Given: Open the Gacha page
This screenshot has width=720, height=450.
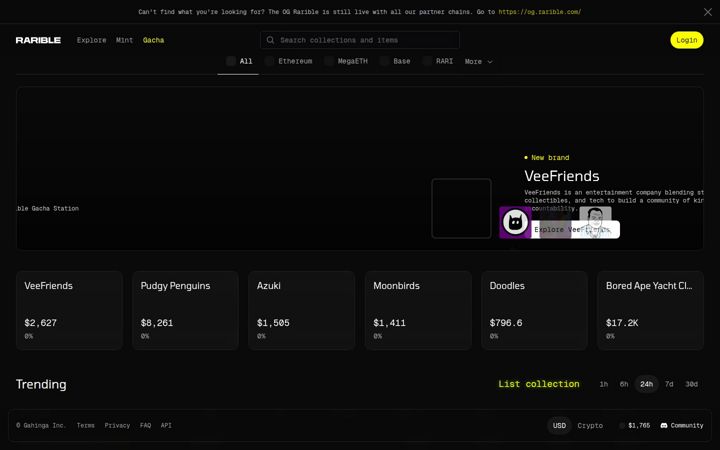Looking at the screenshot, I should (153, 40).
